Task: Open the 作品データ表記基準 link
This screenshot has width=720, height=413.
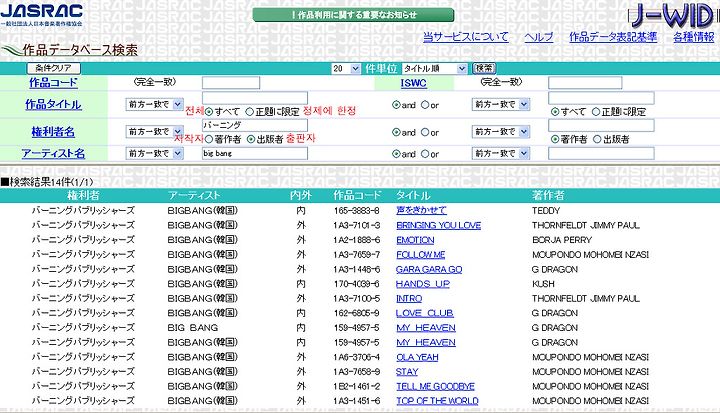Action: tap(613, 37)
